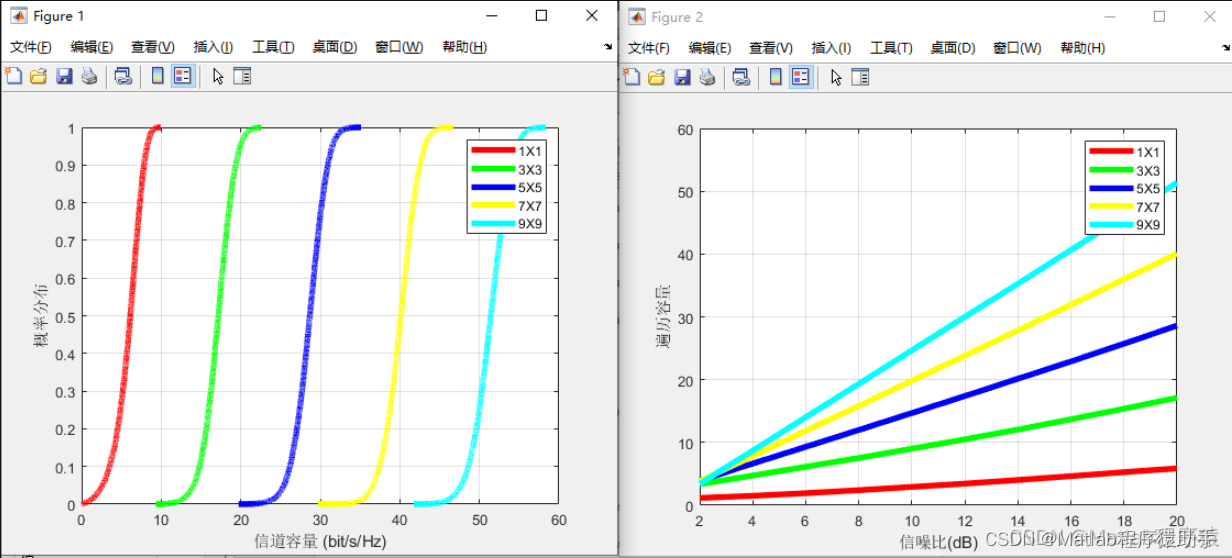Image resolution: width=1232 pixels, height=558 pixels.
Task: Click green 3X3 legend entry in Figure 1
Action: click(507, 169)
